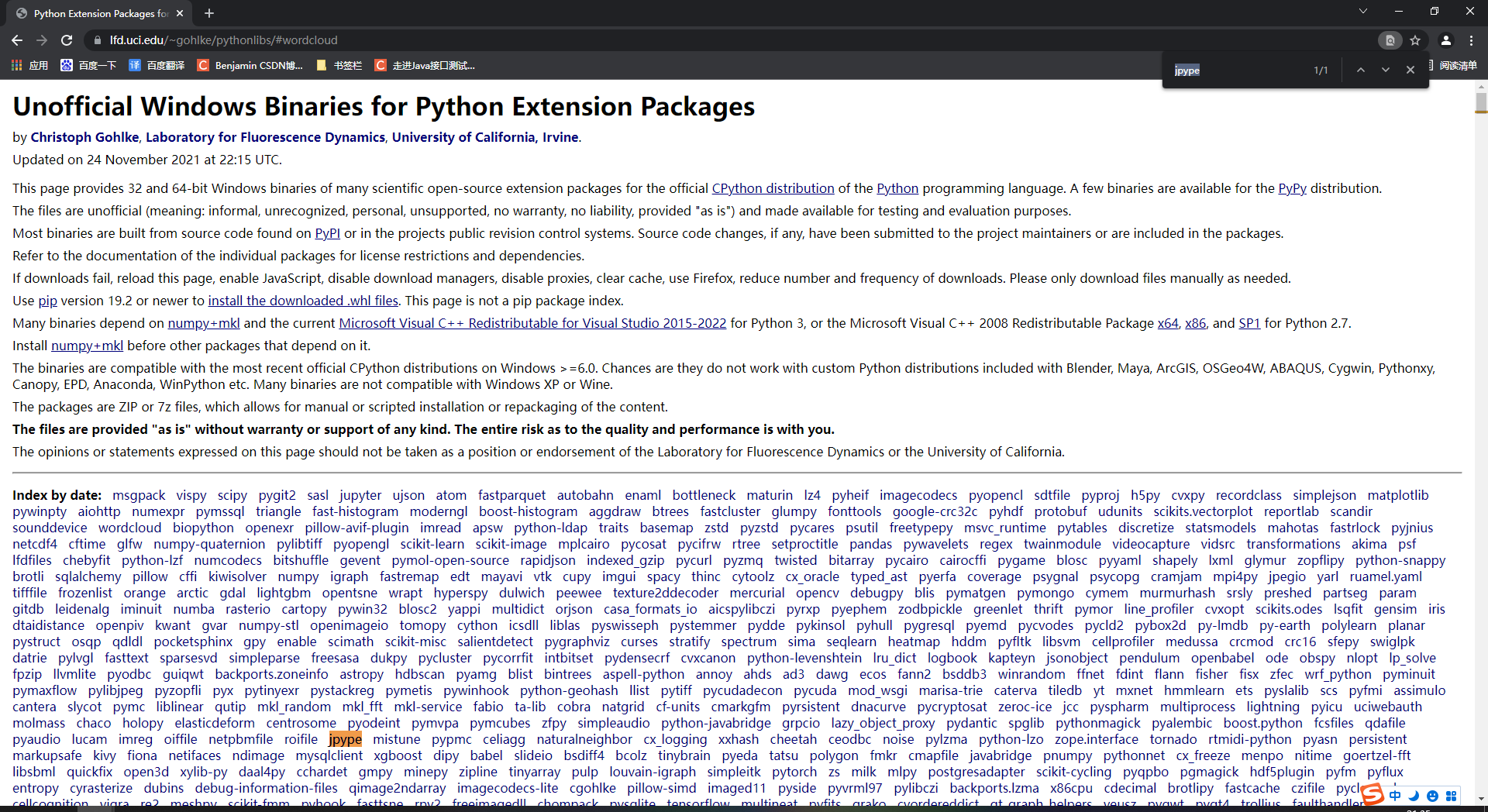Click the 应用 apps icon in bookmarks bar

tap(16, 65)
